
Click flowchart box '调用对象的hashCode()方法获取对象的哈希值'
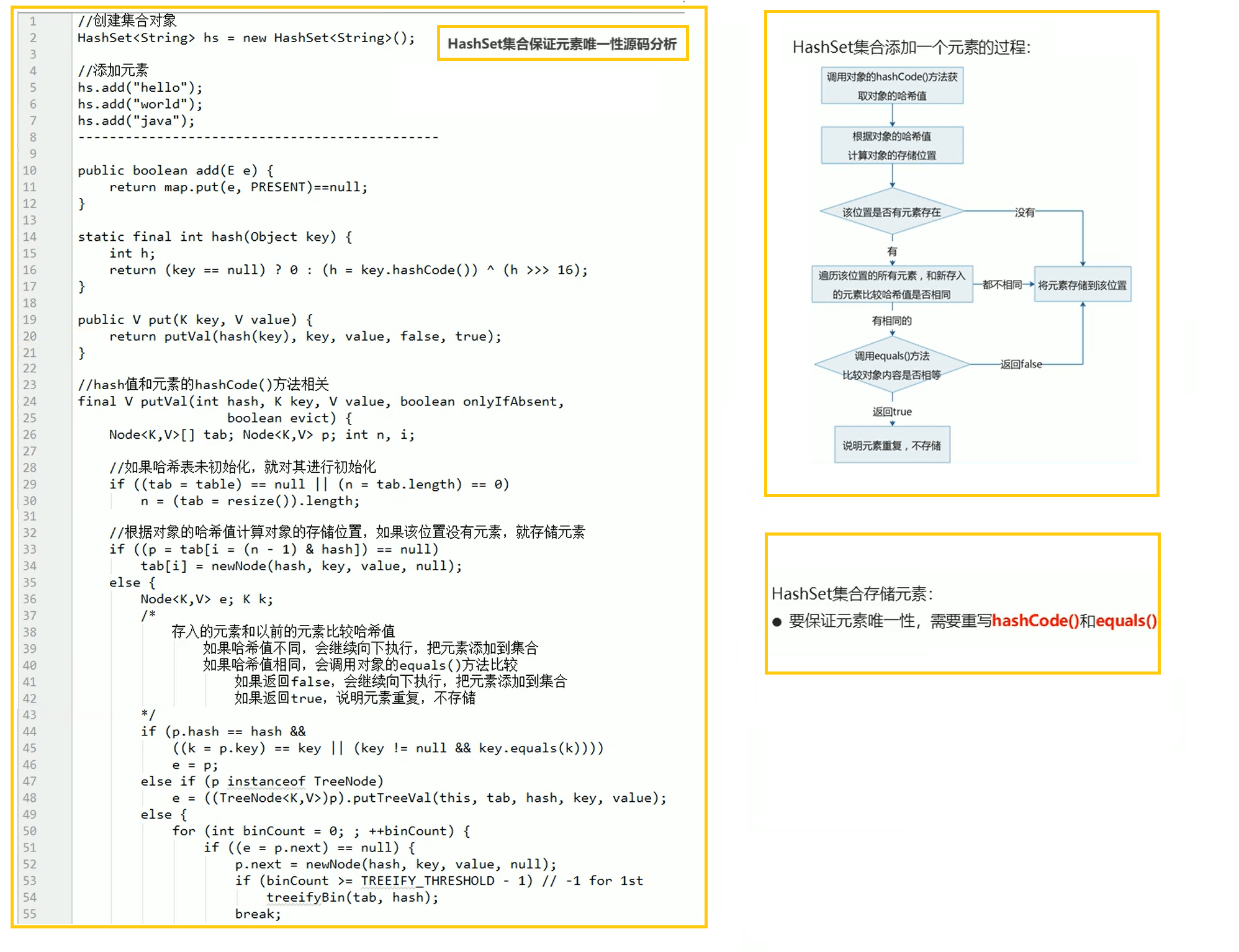tap(892, 86)
